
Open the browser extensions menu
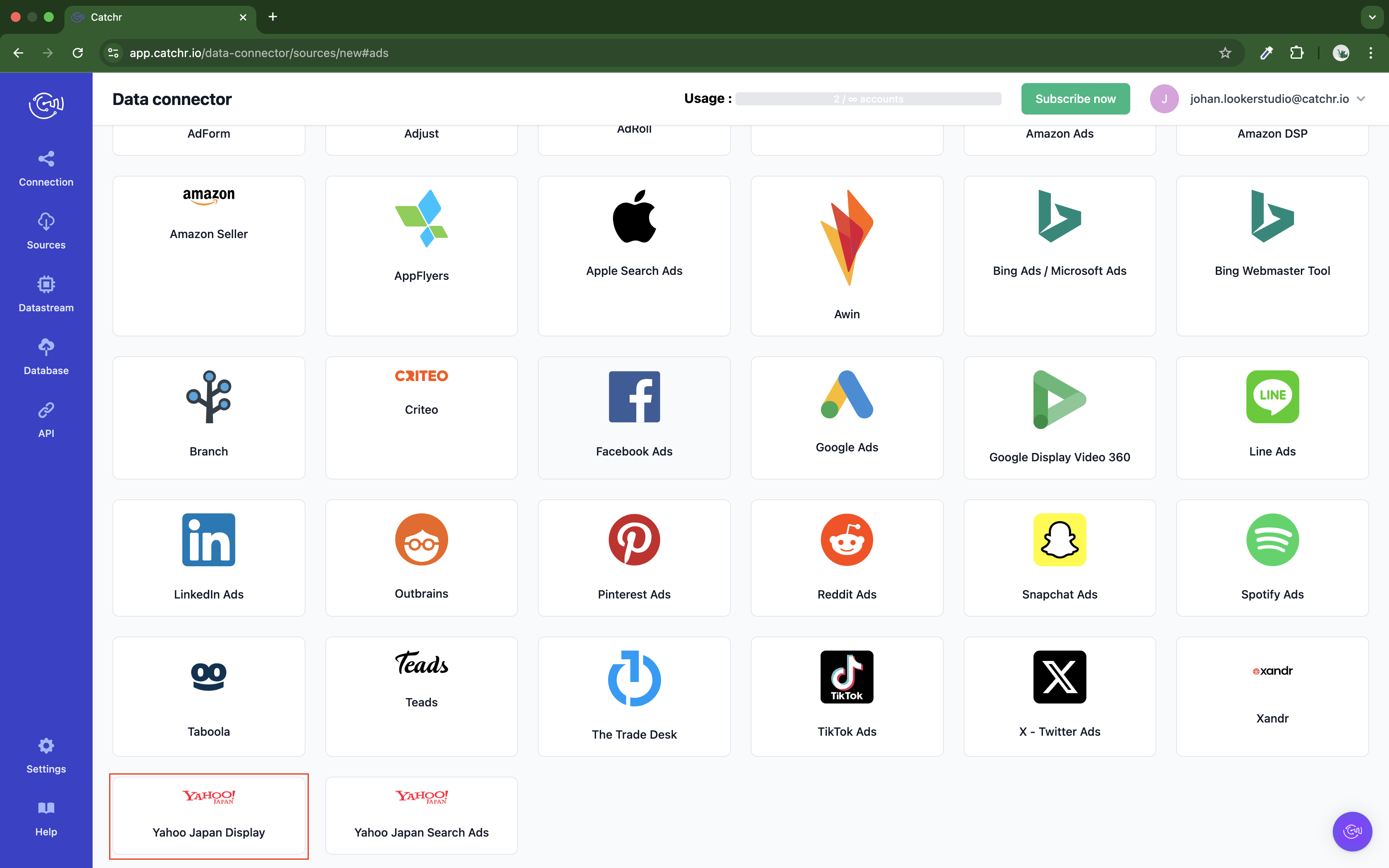tap(1296, 53)
